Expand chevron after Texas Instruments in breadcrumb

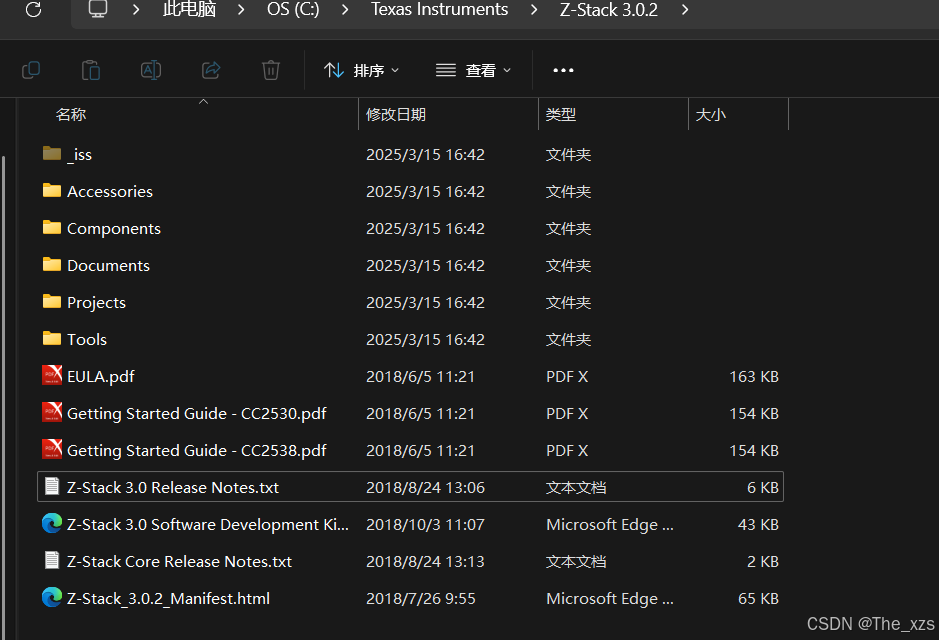534,10
